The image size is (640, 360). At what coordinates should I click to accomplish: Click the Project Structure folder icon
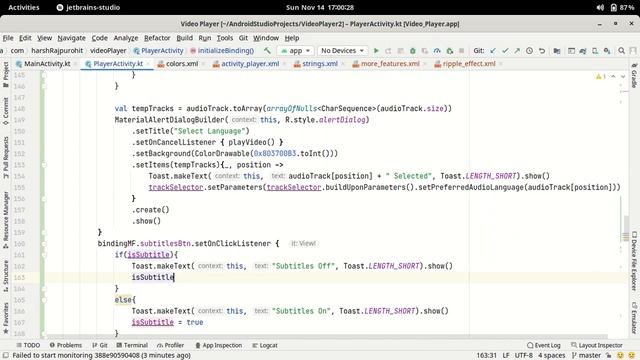(557, 51)
